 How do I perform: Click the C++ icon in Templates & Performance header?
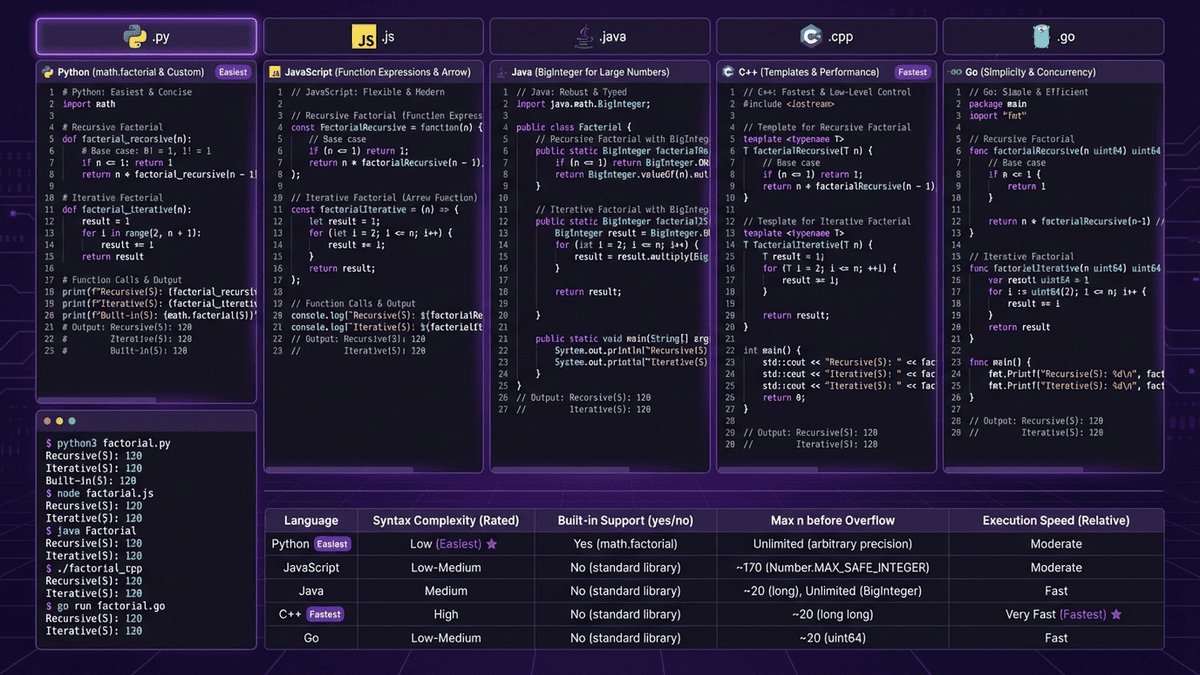[x=726, y=71]
